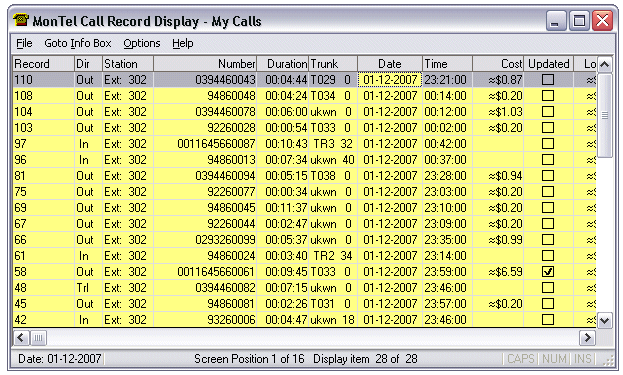623x375 pixels.
Task: Tick the Updated checkbox for record 75
Action: point(548,191)
